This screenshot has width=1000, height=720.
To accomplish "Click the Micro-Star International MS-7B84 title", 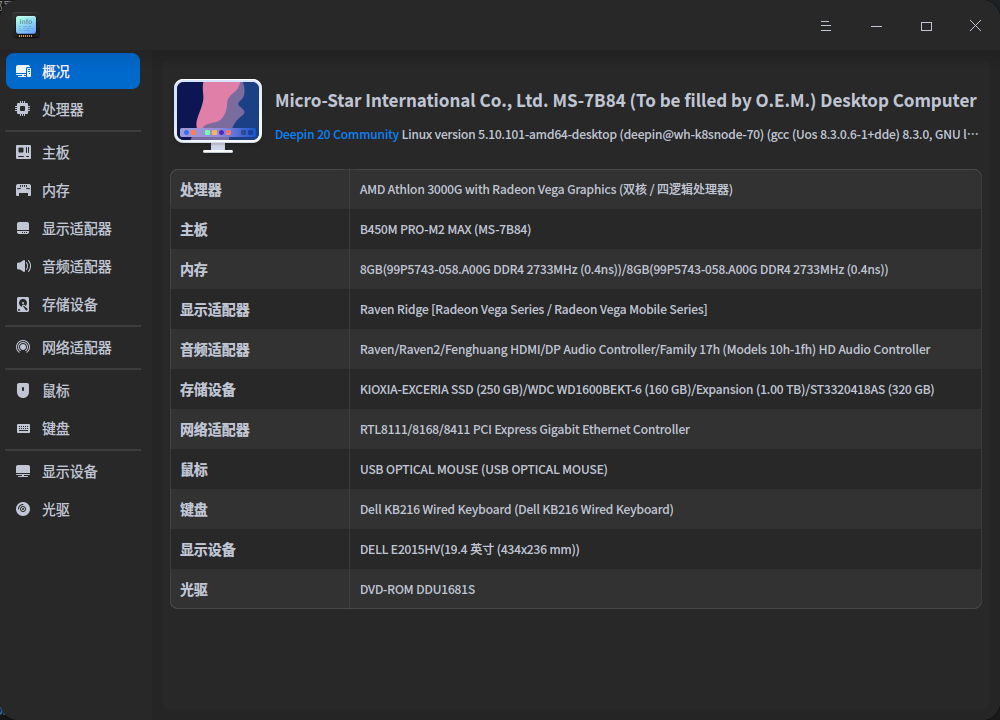I will point(626,101).
